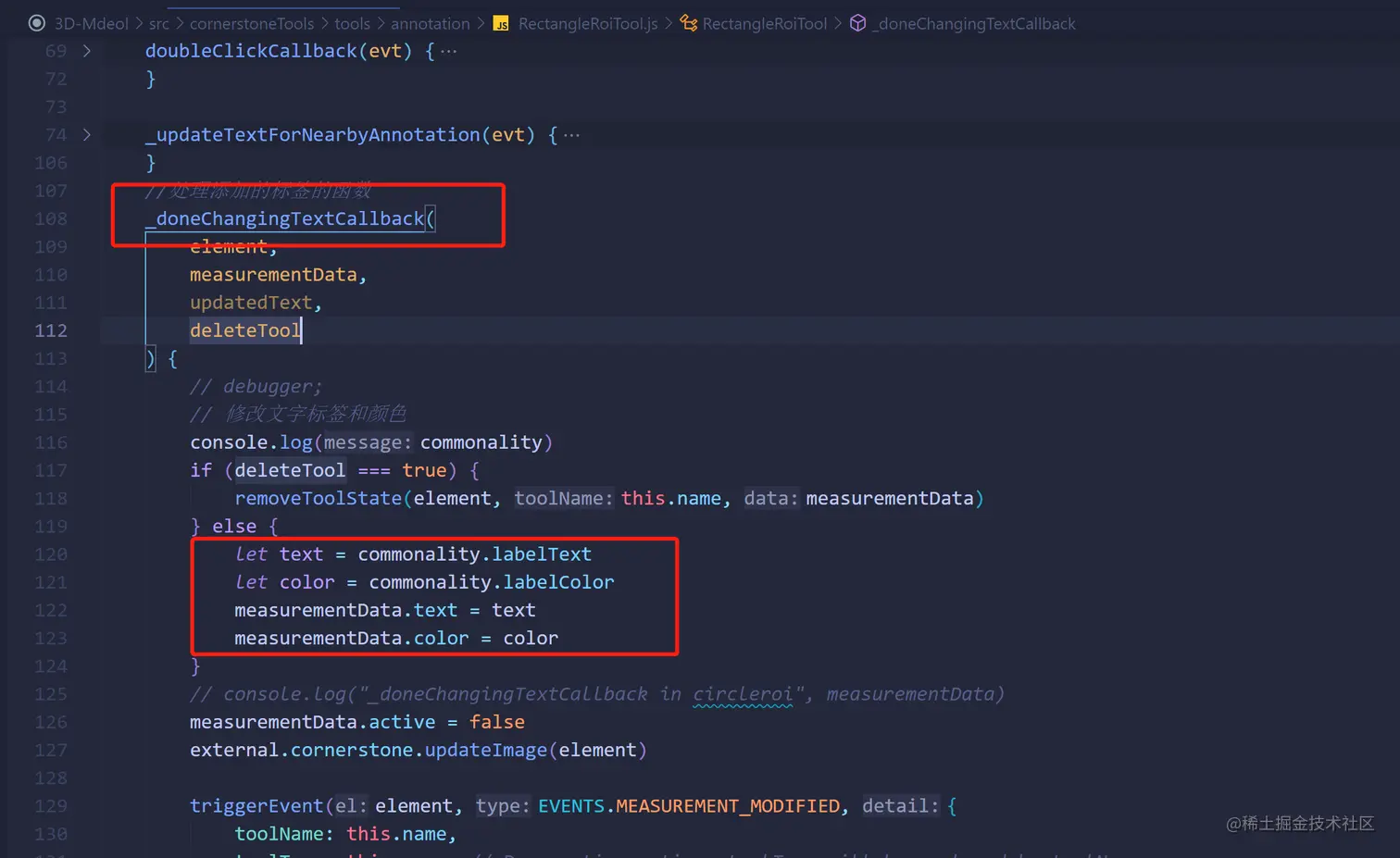Select the annotation breadcrumb item

coord(431,23)
